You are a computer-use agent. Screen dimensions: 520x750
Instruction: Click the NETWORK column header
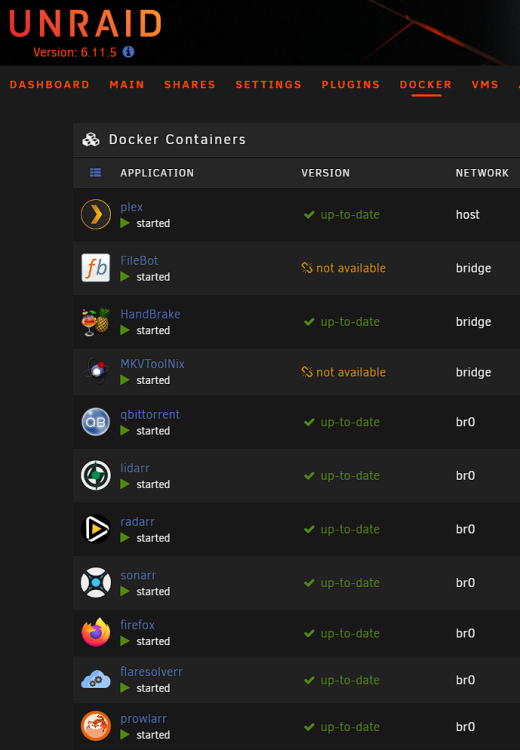click(482, 173)
